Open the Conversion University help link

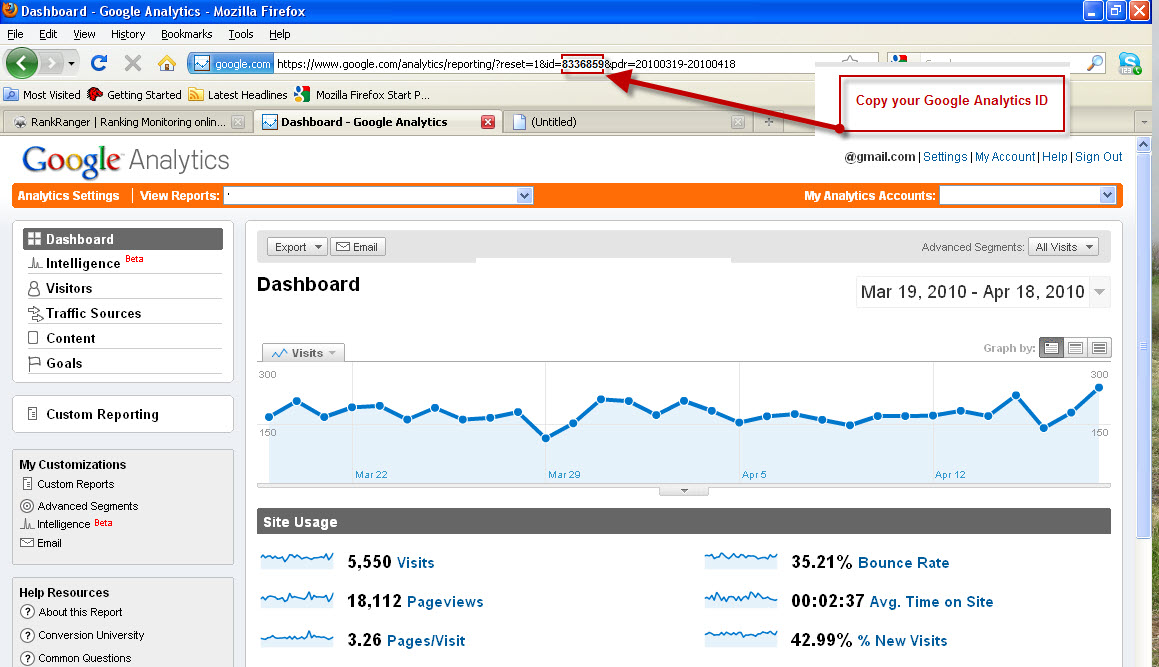[x=91, y=635]
